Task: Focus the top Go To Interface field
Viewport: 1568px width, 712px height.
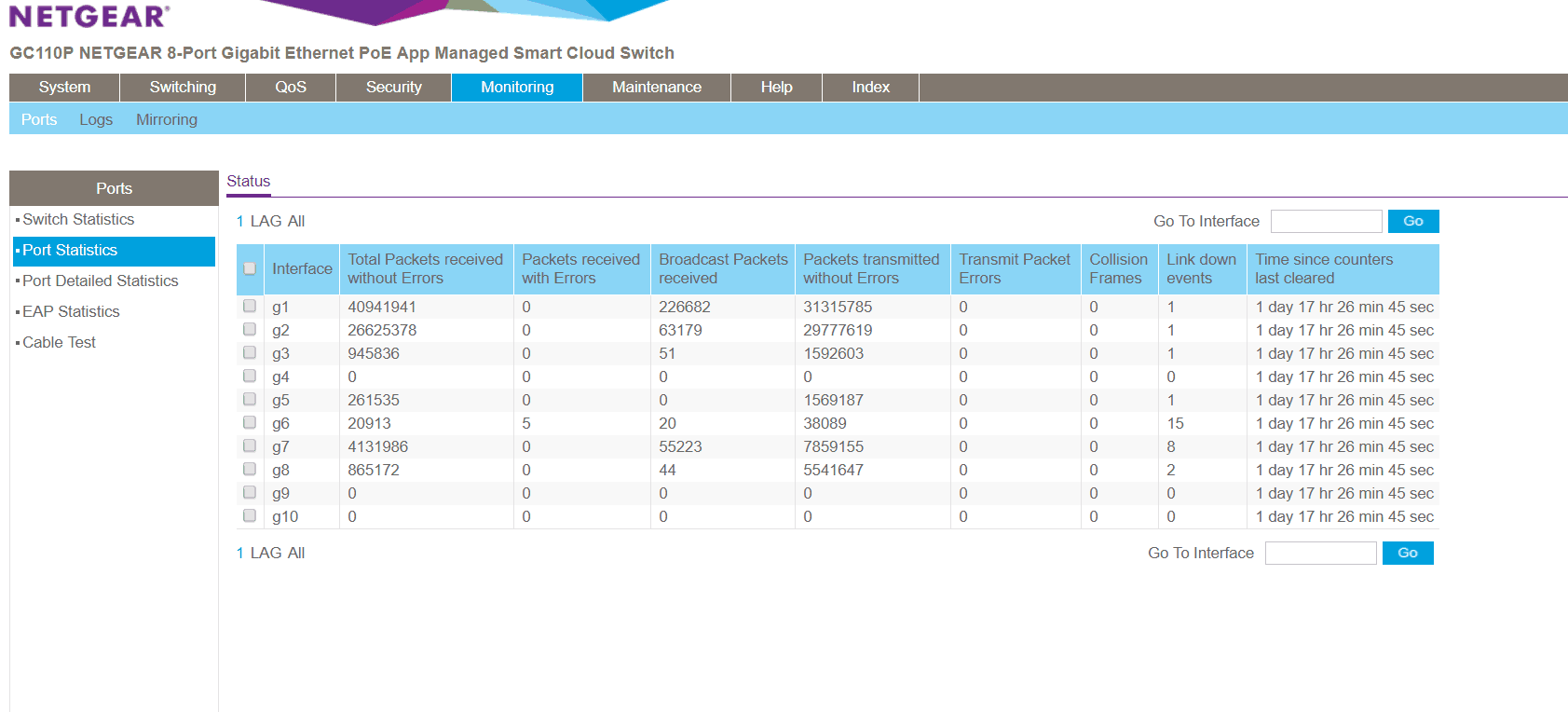Action: pyautogui.click(x=1326, y=221)
